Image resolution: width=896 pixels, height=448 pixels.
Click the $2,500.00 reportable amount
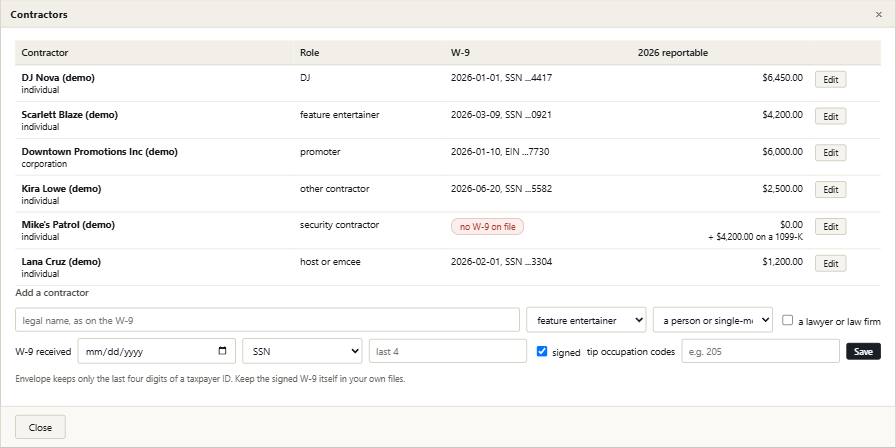click(782, 188)
